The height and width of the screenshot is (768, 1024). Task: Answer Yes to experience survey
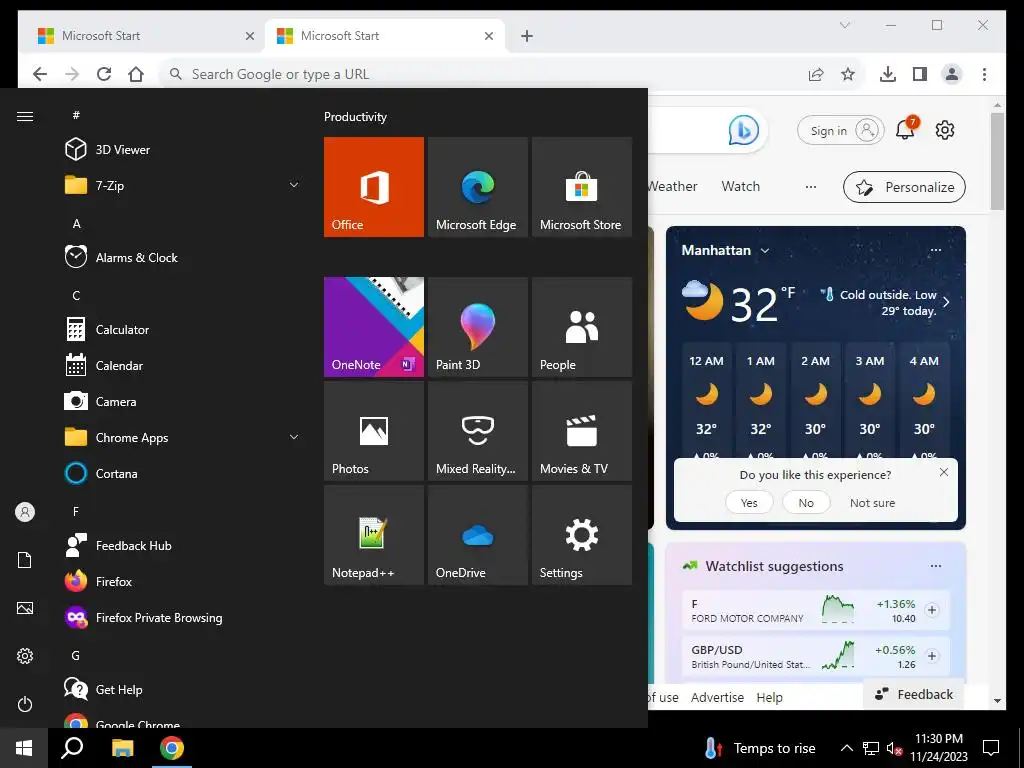(x=749, y=503)
